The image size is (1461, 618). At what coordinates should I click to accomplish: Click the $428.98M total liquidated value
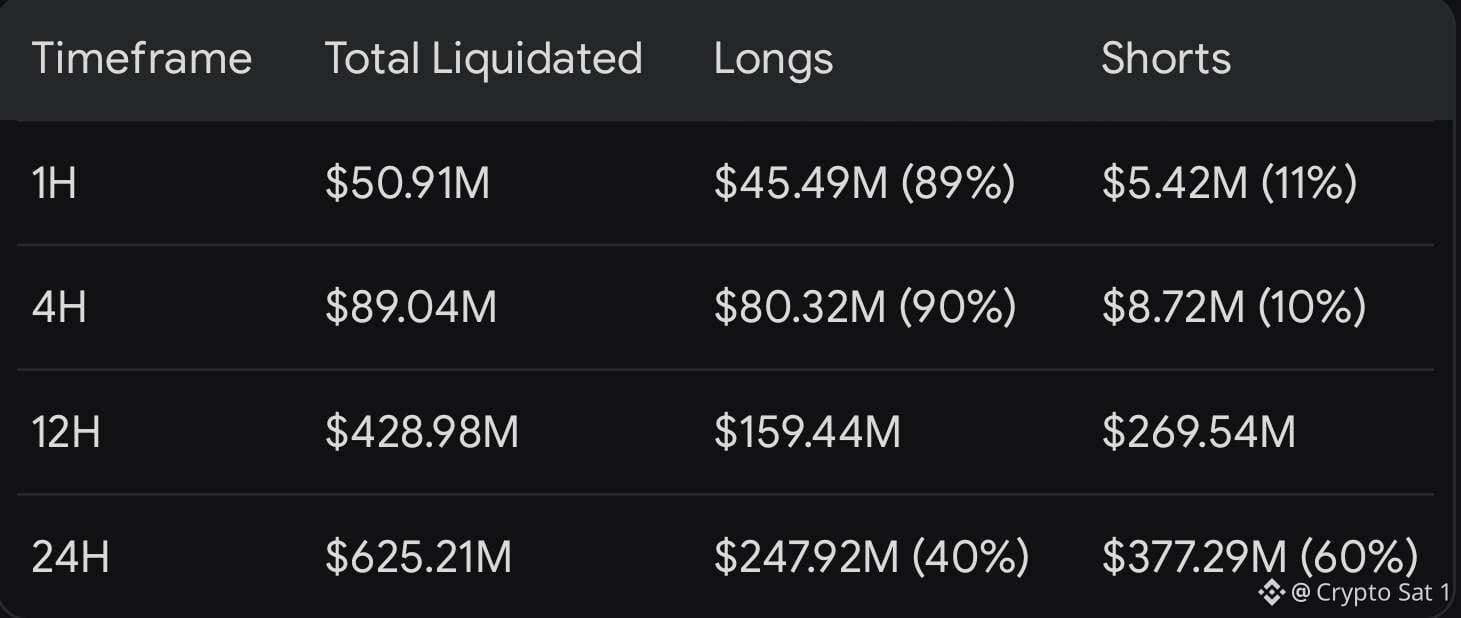click(x=422, y=433)
